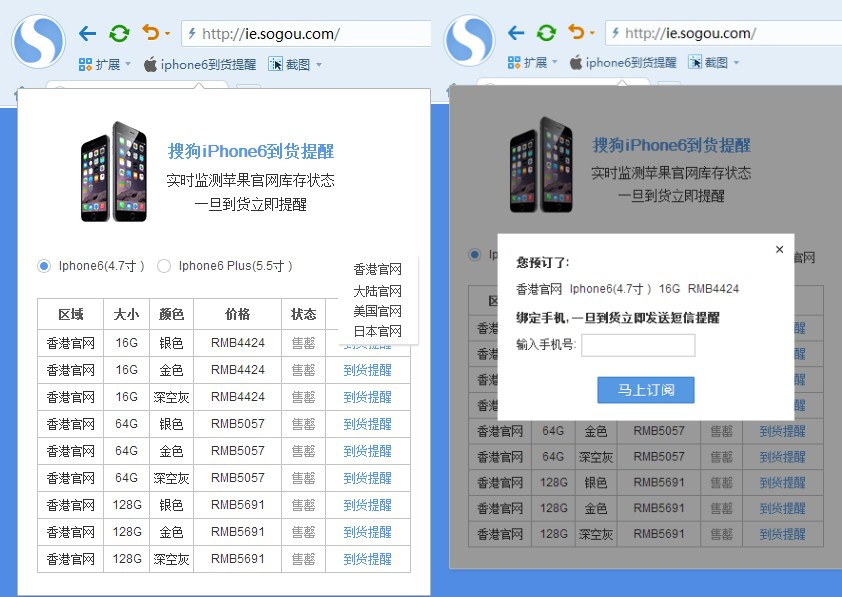Click the 扩展 extensions grid icon in right window
The width and height of the screenshot is (842, 597).
pyautogui.click(x=514, y=63)
